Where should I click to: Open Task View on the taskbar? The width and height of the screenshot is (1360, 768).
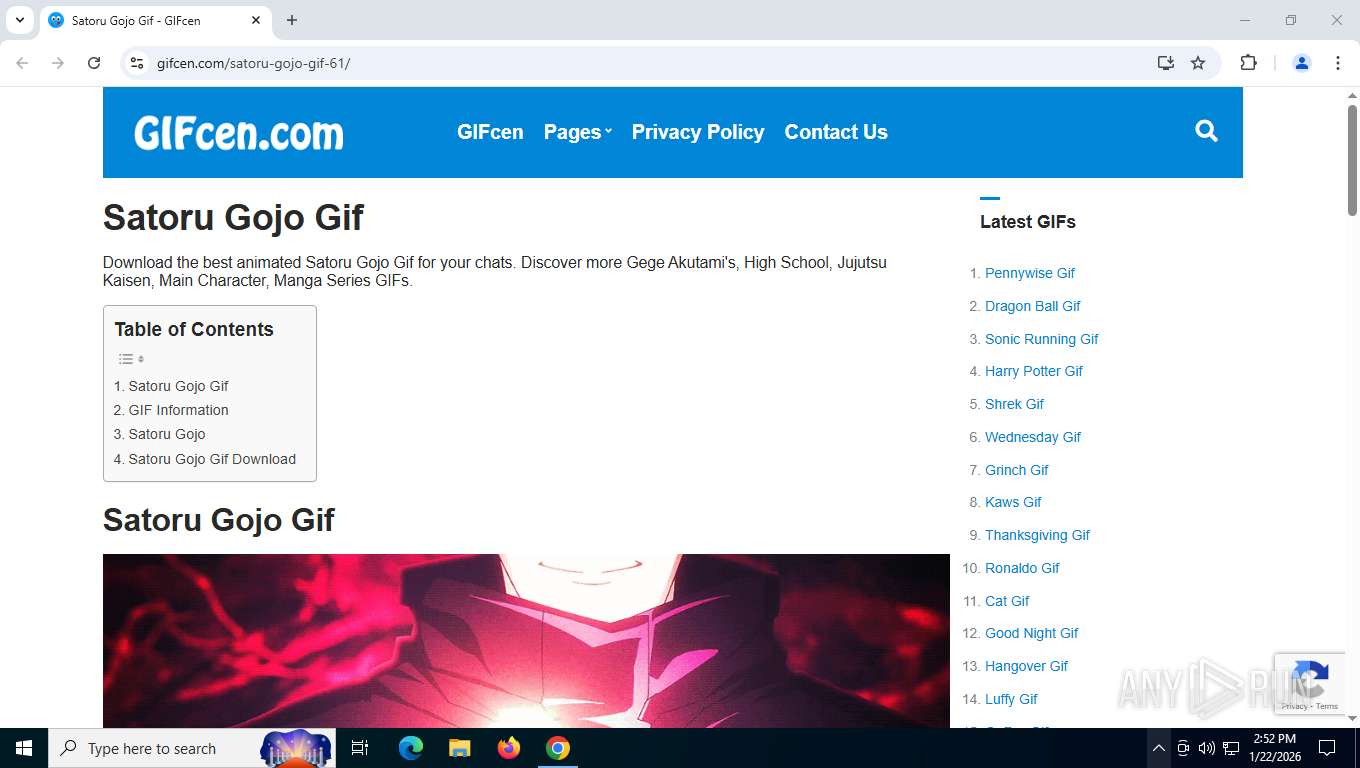tap(360, 748)
